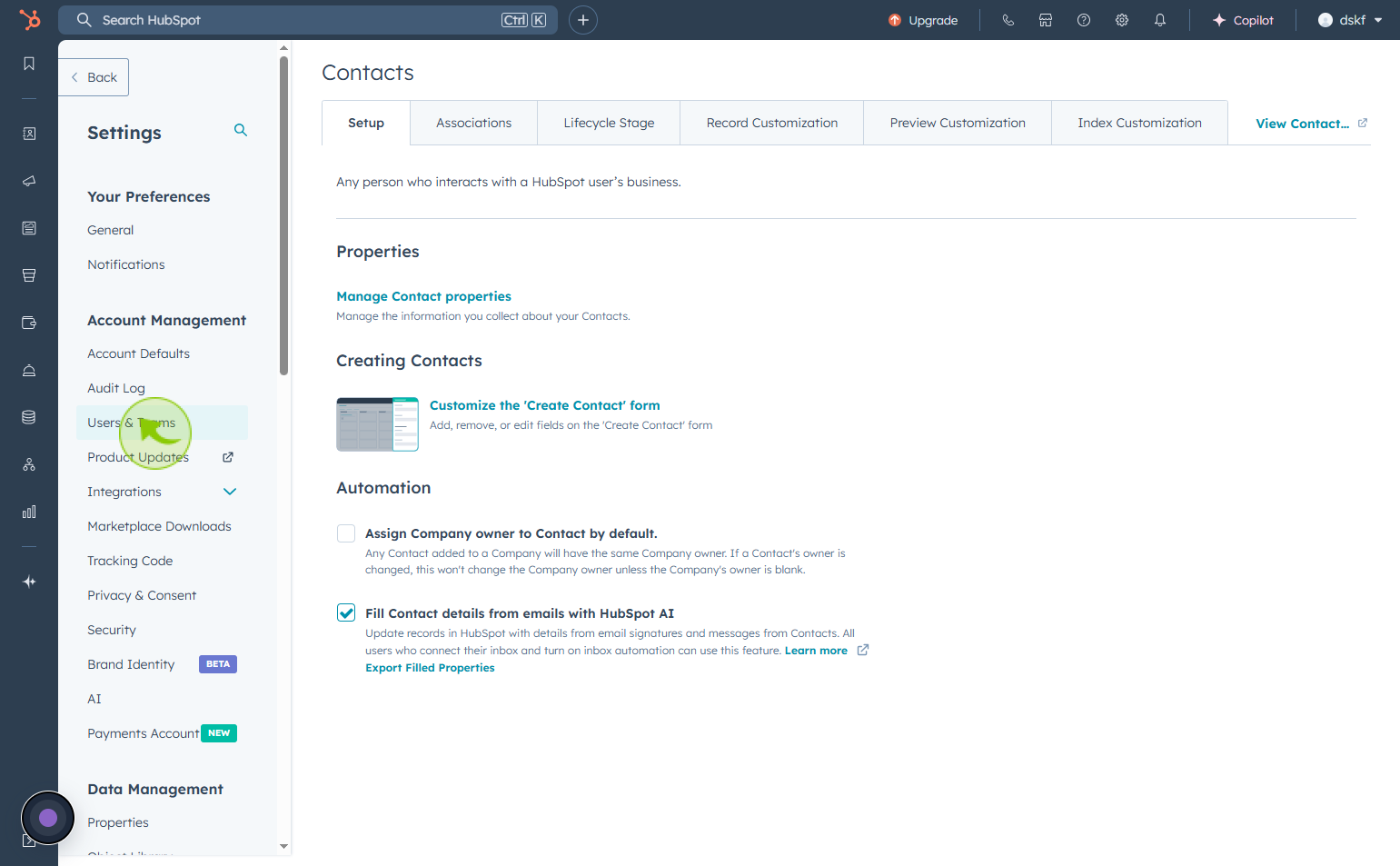Screen dimensions: 1400x866
Task: Open General preferences settings
Action: 110,230
